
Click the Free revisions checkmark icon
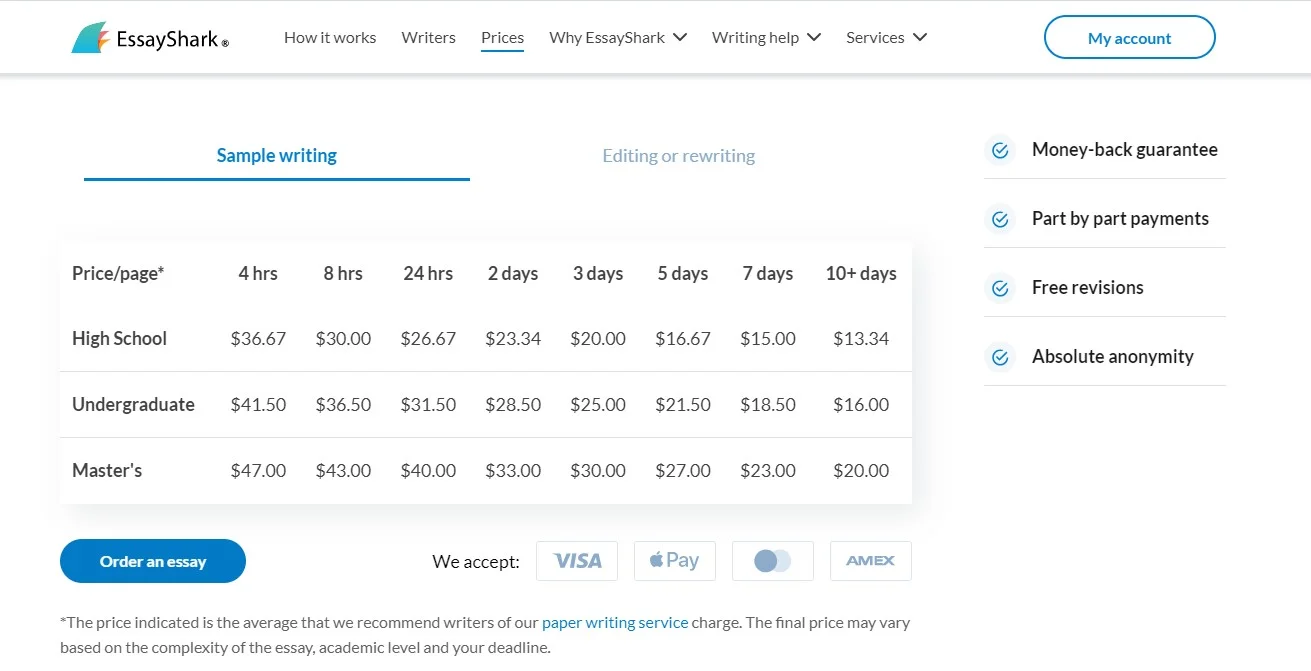(x=1000, y=288)
